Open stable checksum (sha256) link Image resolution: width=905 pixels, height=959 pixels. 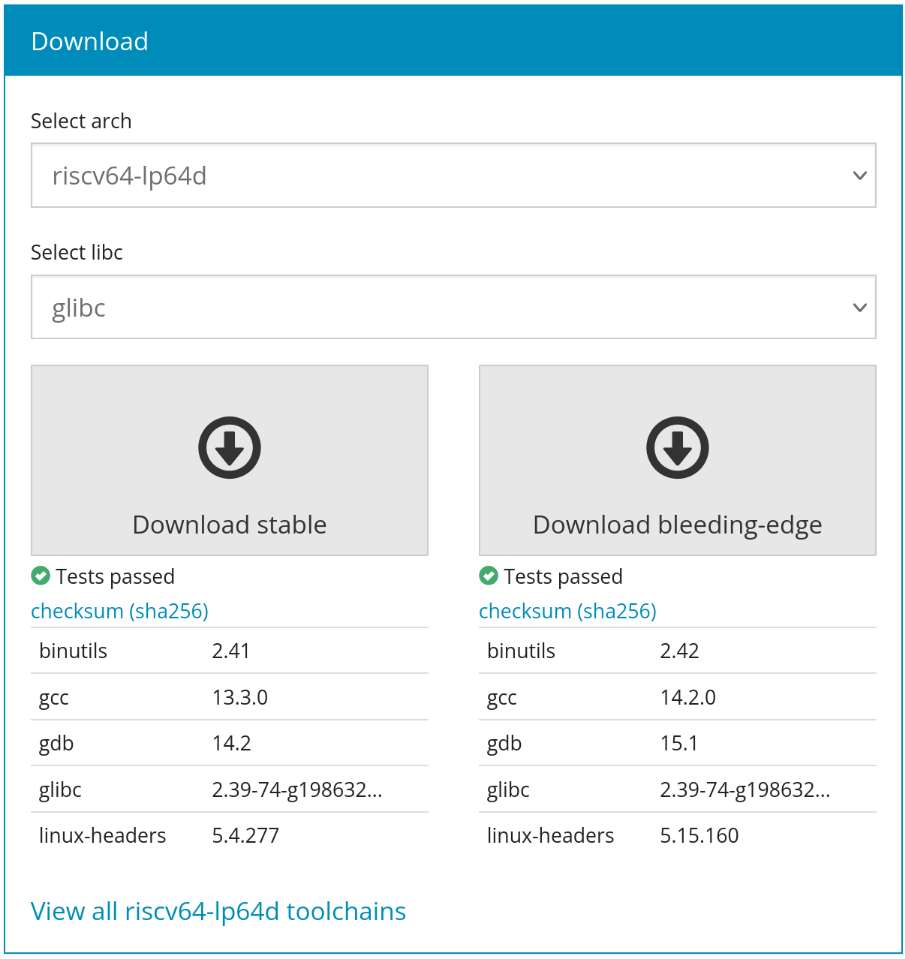pyautogui.click(x=120, y=611)
